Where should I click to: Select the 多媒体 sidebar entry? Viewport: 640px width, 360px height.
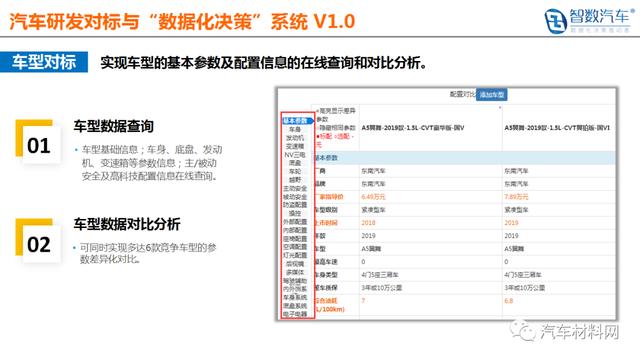click(295, 272)
